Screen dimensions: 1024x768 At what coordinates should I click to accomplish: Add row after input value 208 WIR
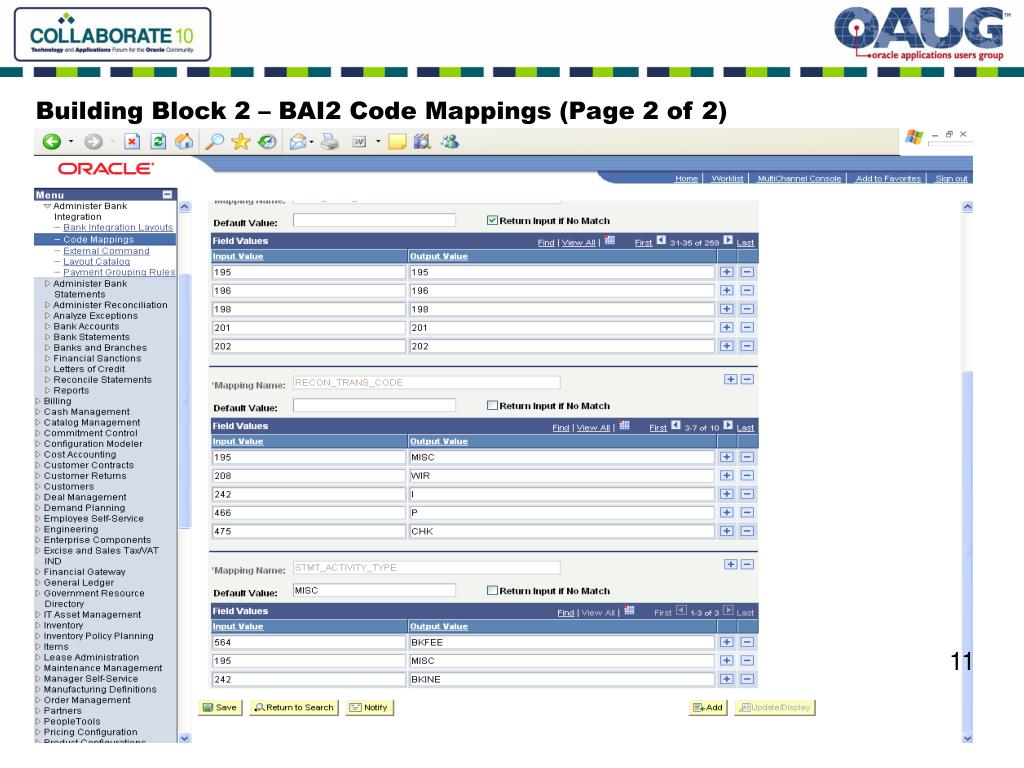pyautogui.click(x=727, y=476)
